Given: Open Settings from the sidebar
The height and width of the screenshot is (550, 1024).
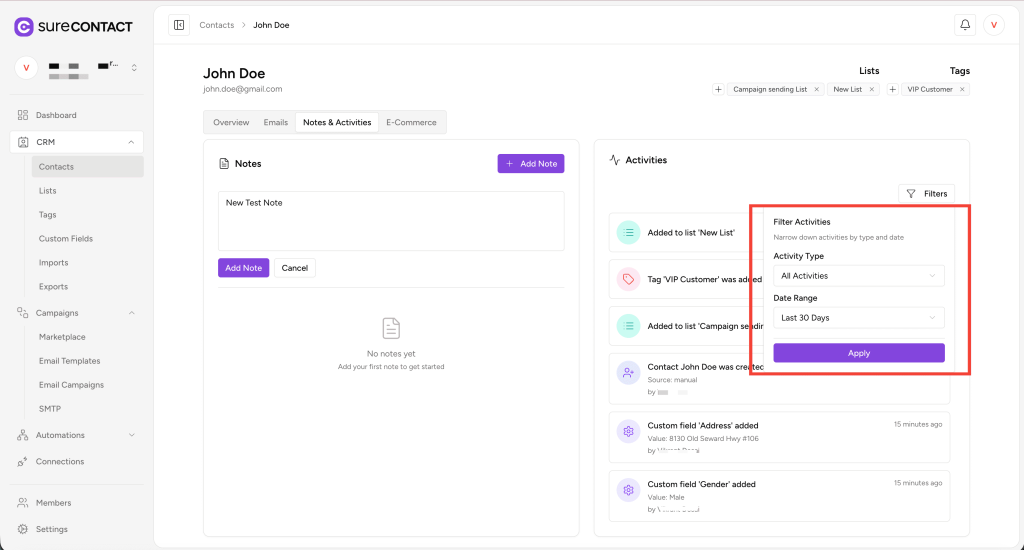Looking at the screenshot, I should tap(52, 529).
